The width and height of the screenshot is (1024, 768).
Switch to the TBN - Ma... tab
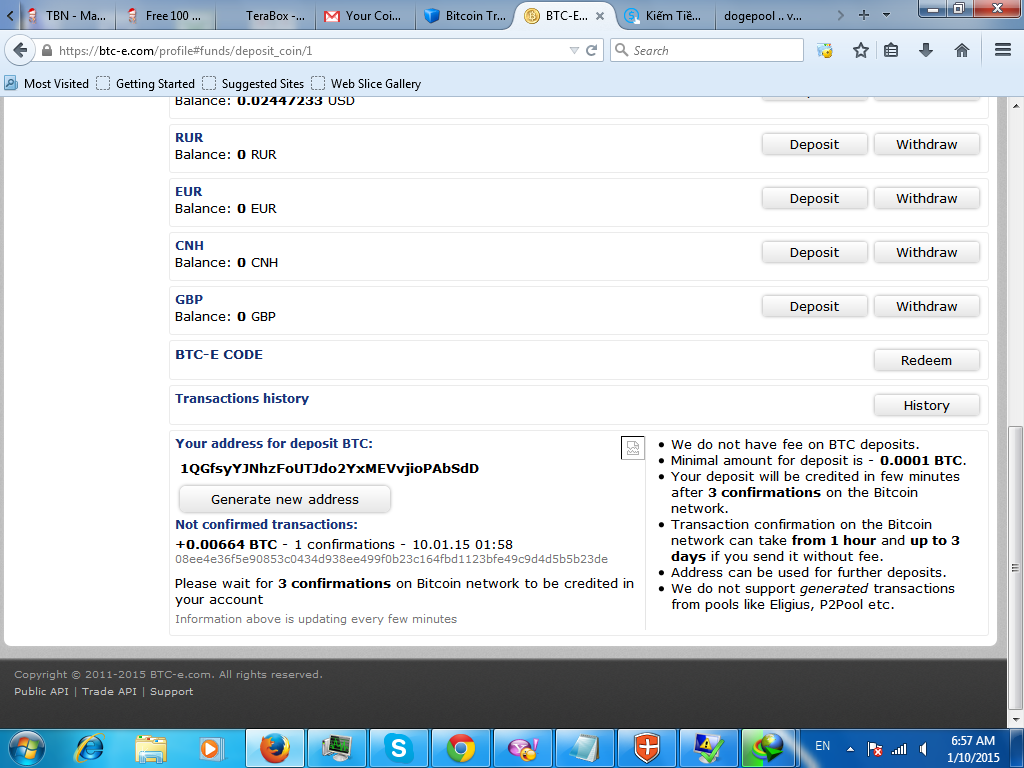coord(67,16)
